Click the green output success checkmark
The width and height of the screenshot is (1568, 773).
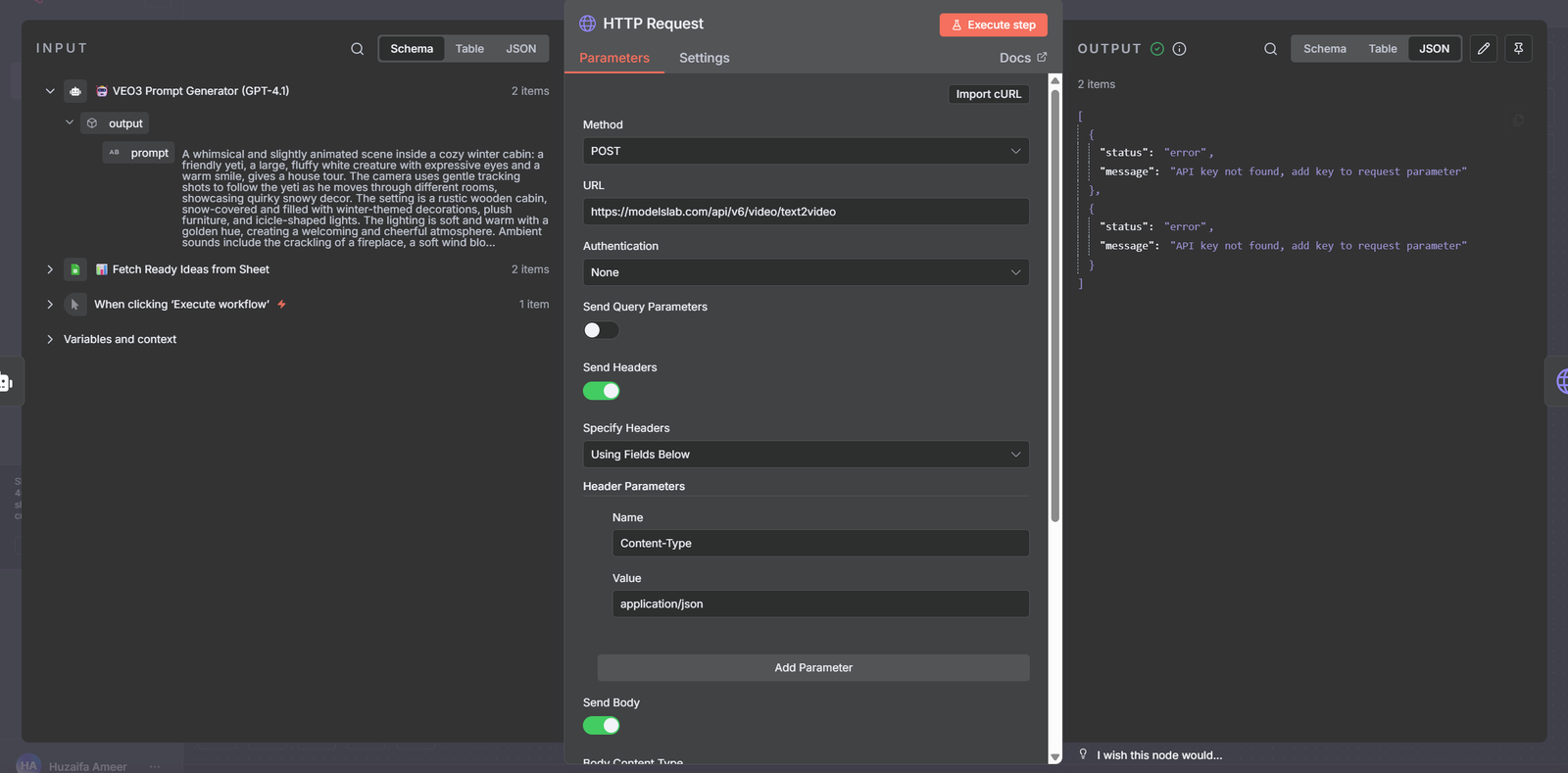tap(1157, 49)
